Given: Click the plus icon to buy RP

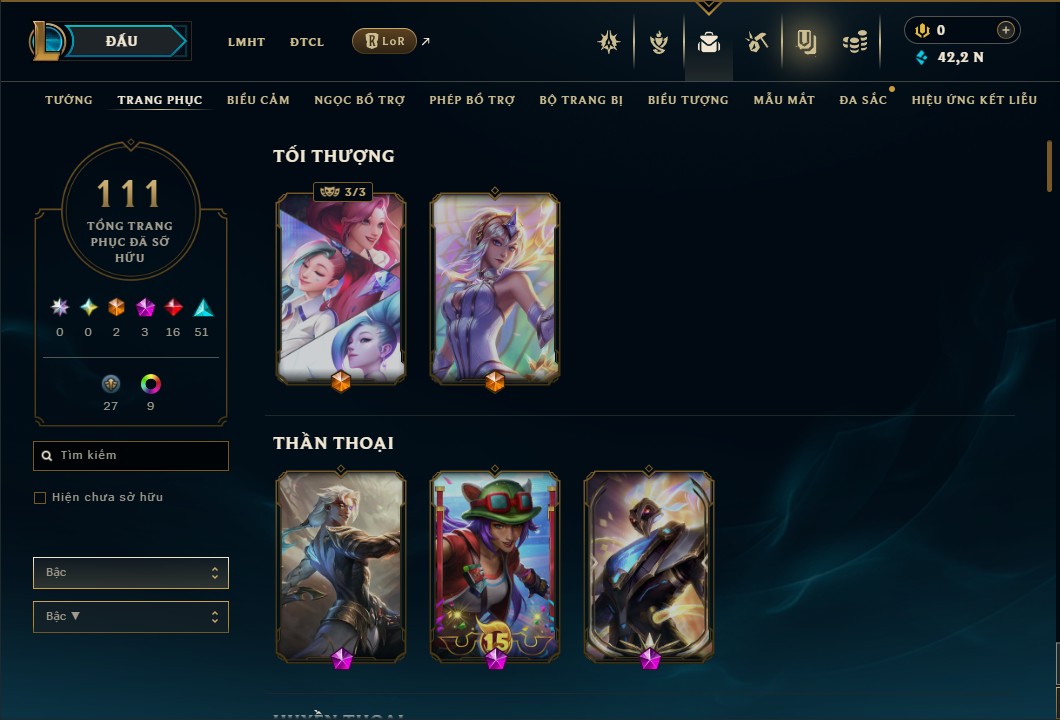Looking at the screenshot, I should [x=1006, y=30].
